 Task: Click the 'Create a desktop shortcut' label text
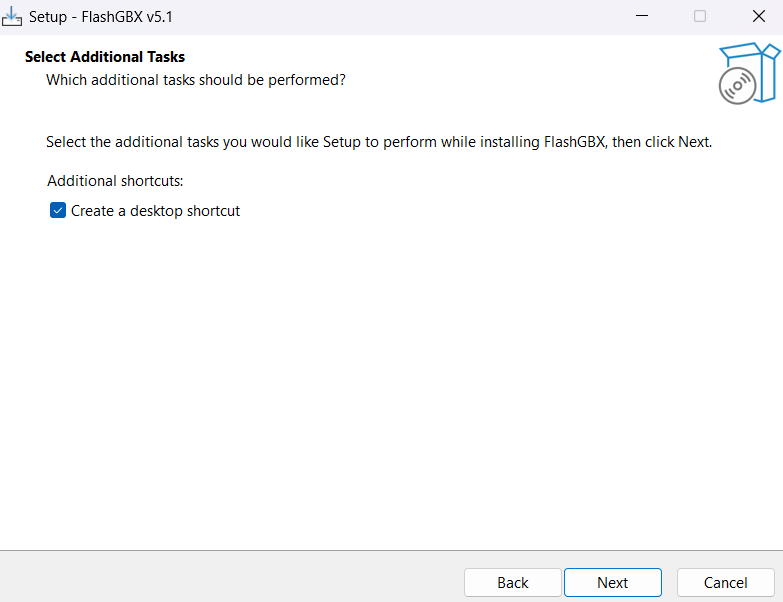(155, 211)
